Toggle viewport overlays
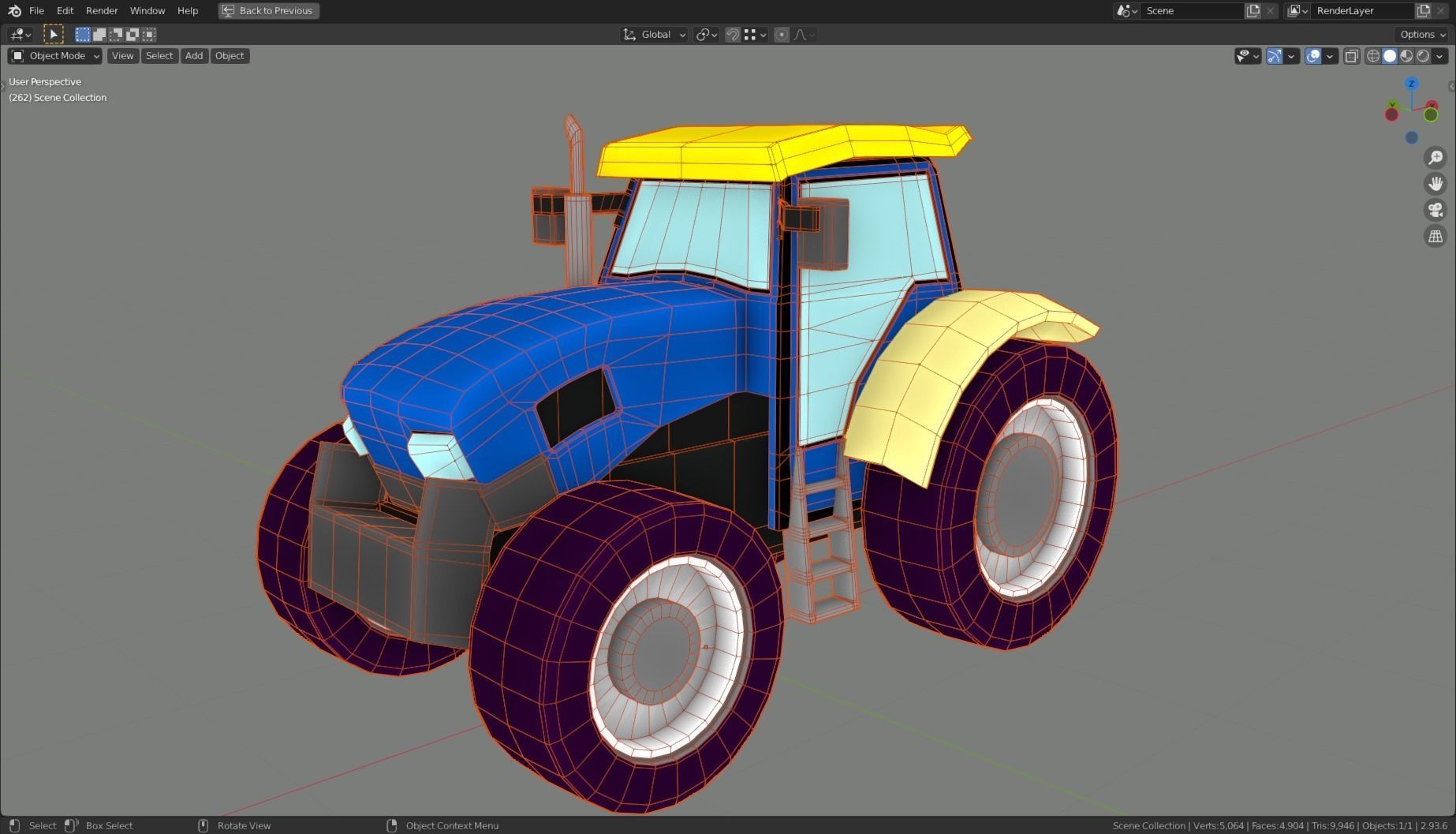The image size is (1456, 834). pos(1313,56)
